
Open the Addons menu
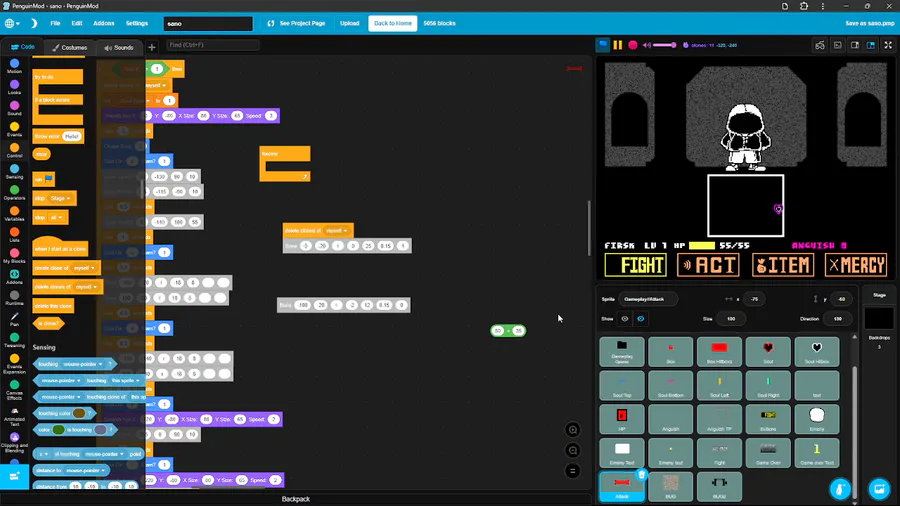(104, 24)
